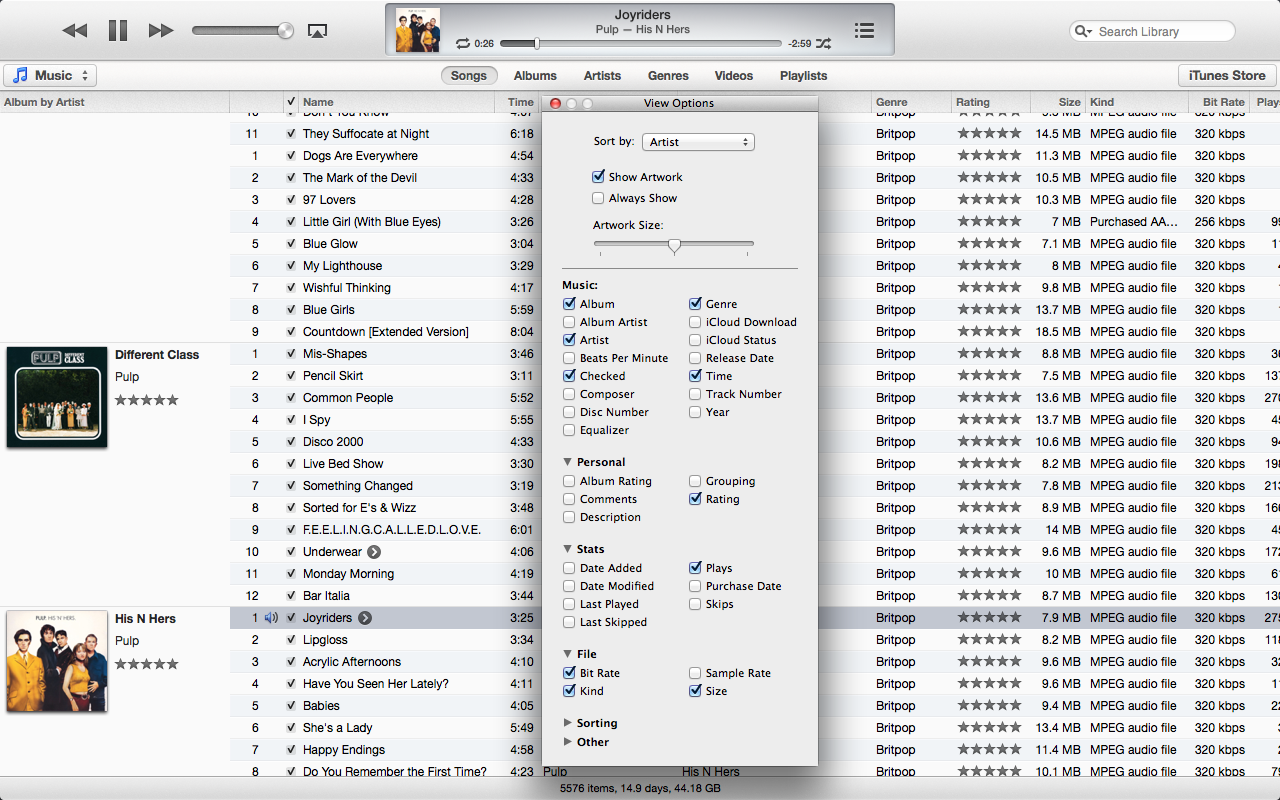The width and height of the screenshot is (1280, 800).
Task: Switch to the Playlists tab
Action: (804, 75)
